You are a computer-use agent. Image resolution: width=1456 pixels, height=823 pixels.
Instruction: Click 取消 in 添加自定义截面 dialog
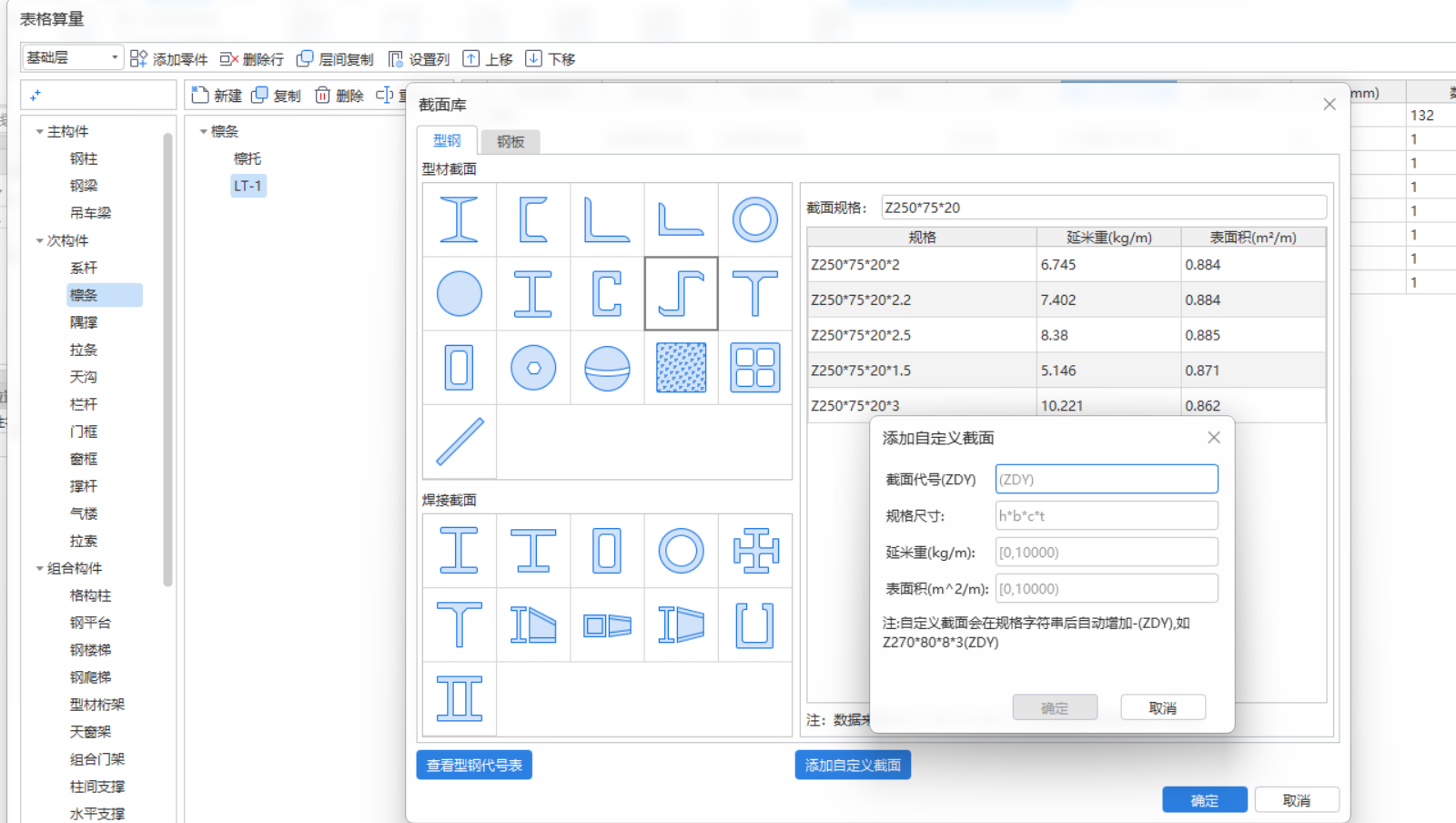click(x=1163, y=707)
